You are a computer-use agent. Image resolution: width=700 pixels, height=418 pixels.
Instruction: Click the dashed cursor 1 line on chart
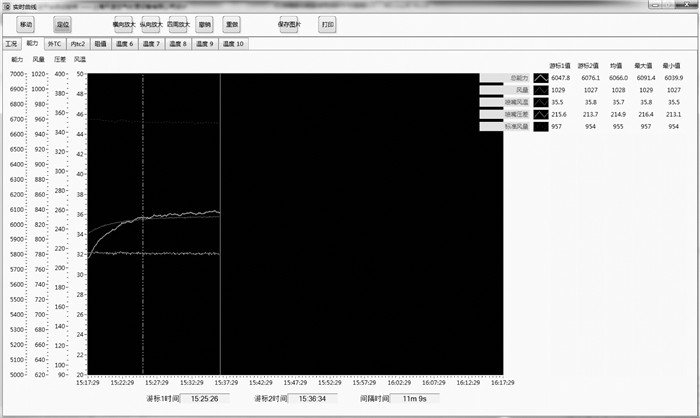[143, 223]
